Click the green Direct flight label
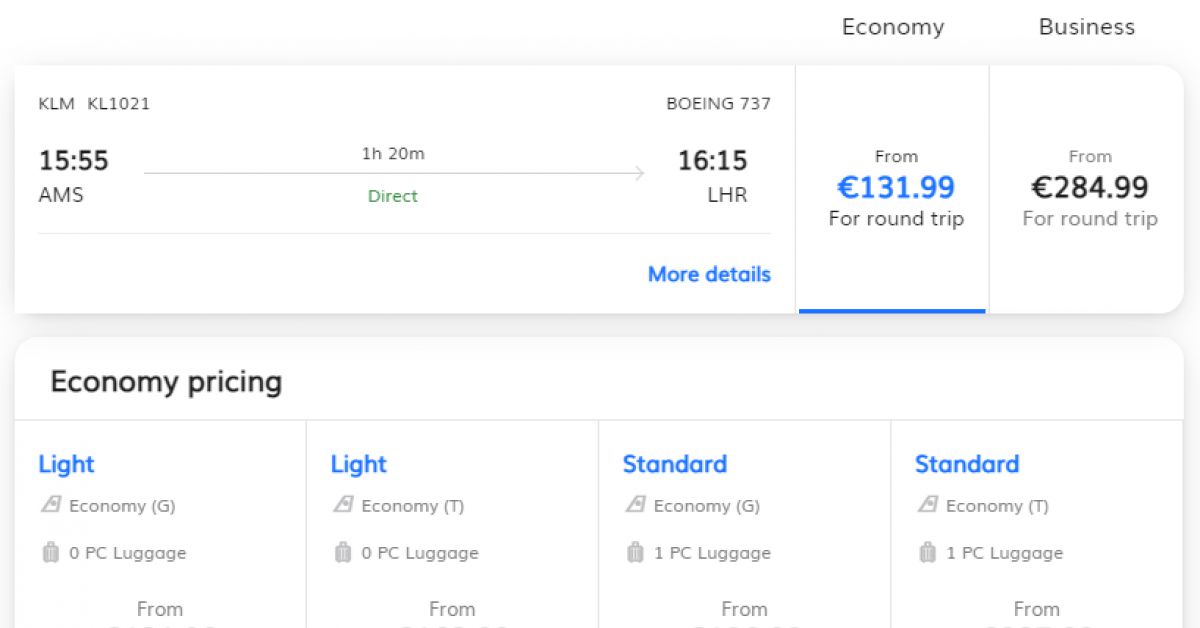This screenshot has height=628, width=1200. click(x=392, y=196)
